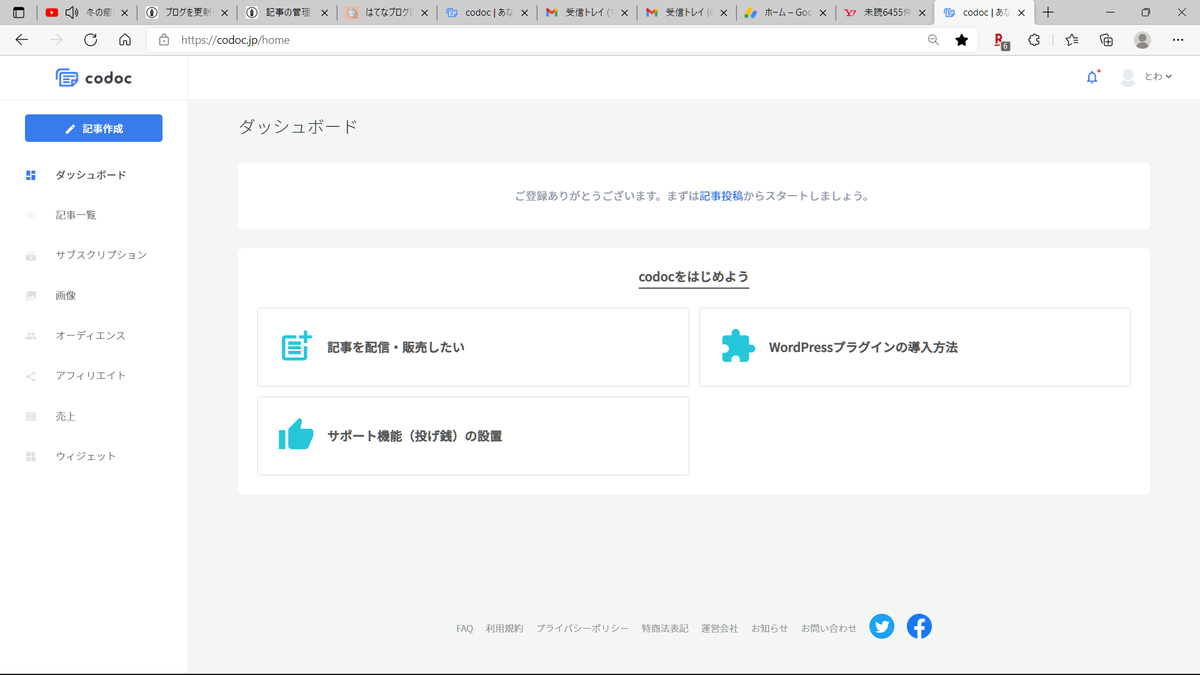Open WordPressプラグインの導入方法 card
The image size is (1200, 675).
coord(914,347)
